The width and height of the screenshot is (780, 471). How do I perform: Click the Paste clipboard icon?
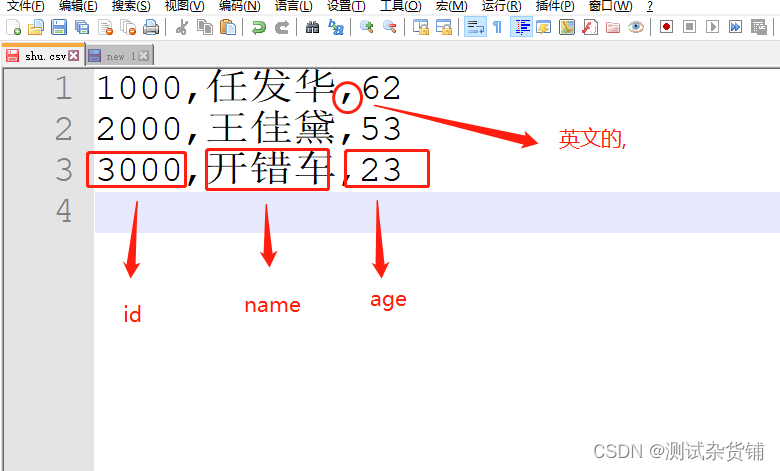click(228, 27)
